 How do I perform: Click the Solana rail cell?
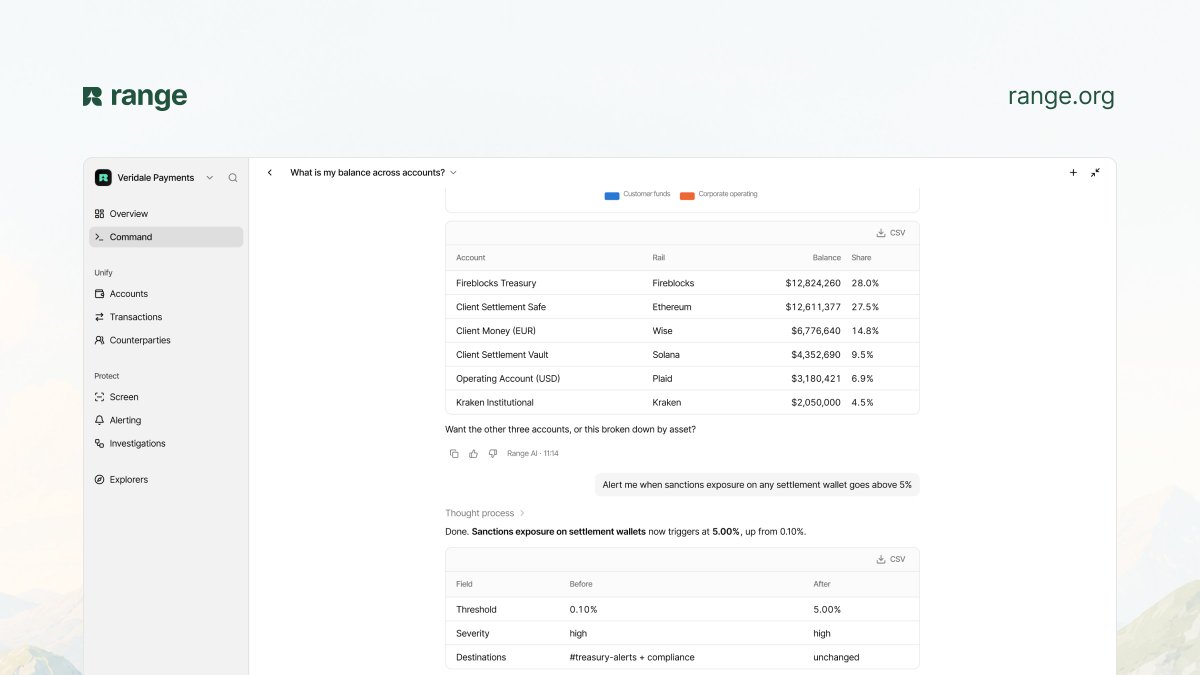[665, 355]
